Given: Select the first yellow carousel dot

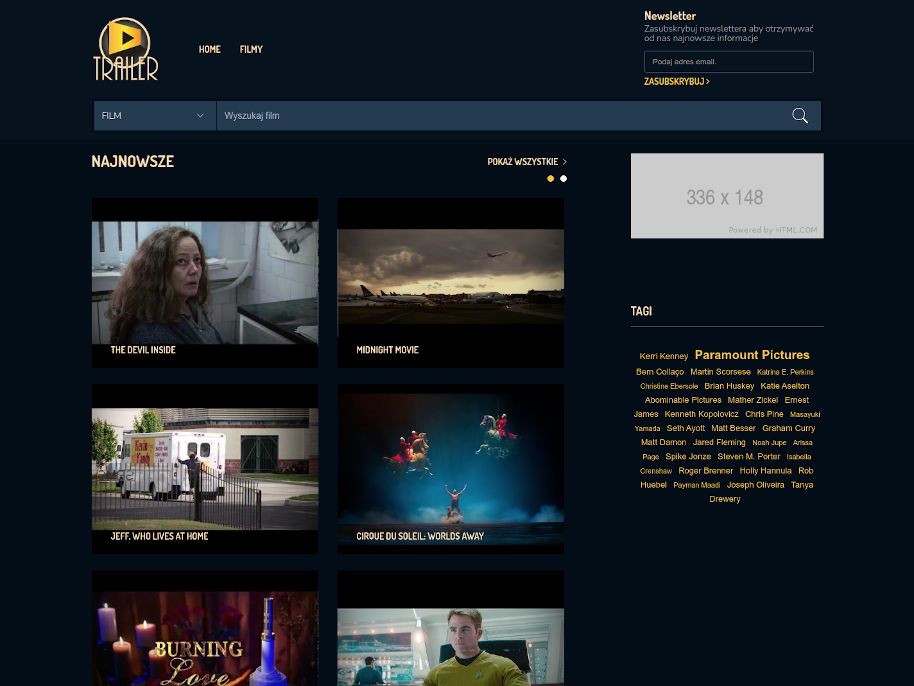Looking at the screenshot, I should 550,179.
